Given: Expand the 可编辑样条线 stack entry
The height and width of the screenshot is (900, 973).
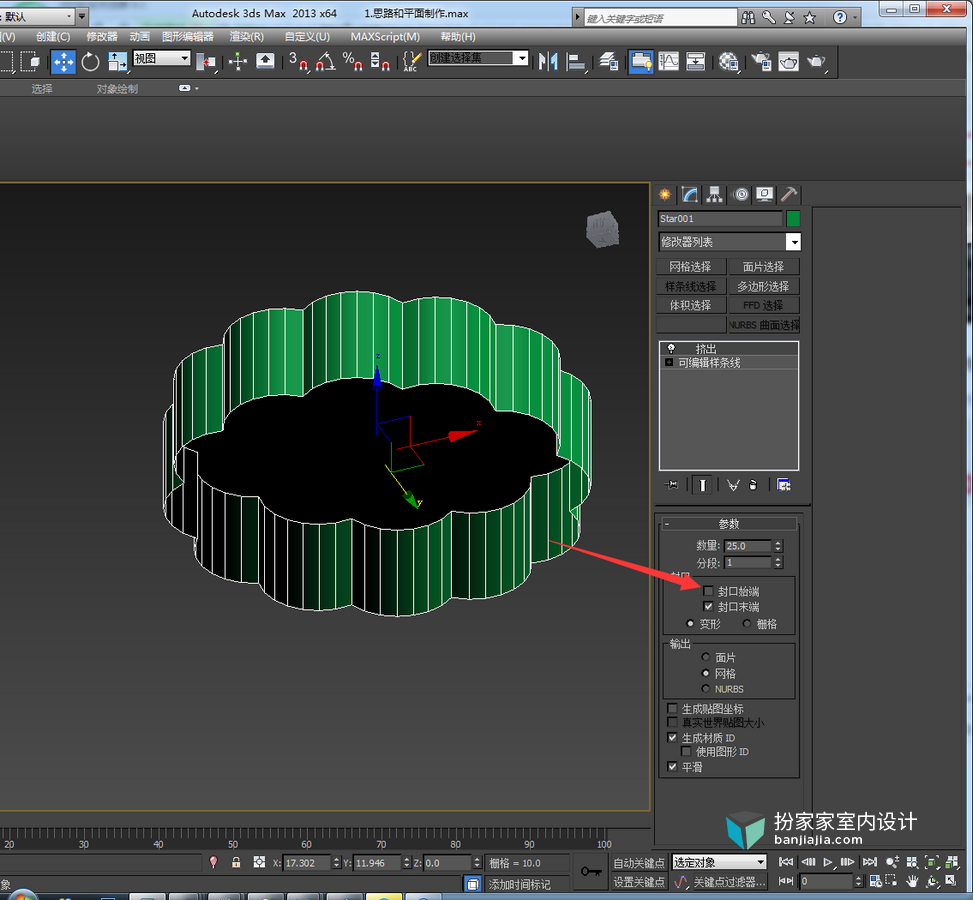Looking at the screenshot, I should [x=669, y=362].
